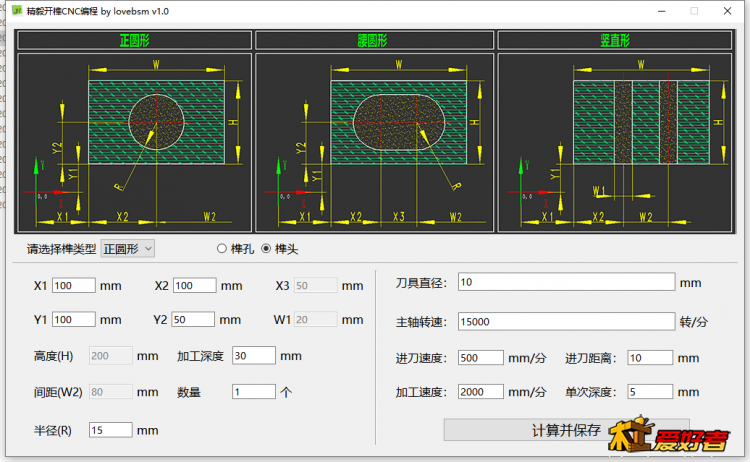Click the 请选择榫类型 label
This screenshot has height=462, width=750.
tap(61, 249)
